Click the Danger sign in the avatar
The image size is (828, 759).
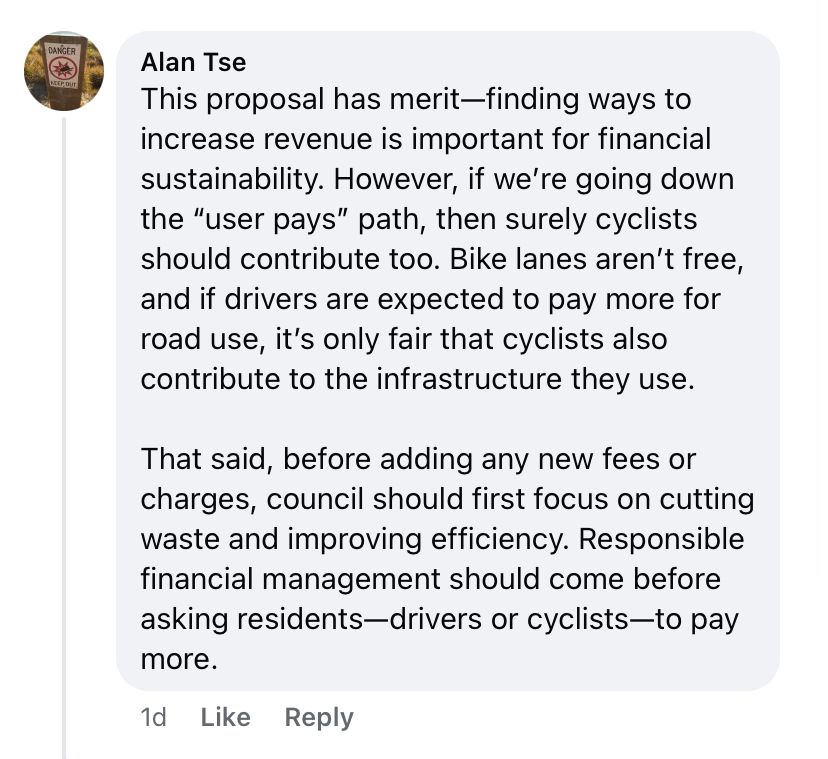63,68
